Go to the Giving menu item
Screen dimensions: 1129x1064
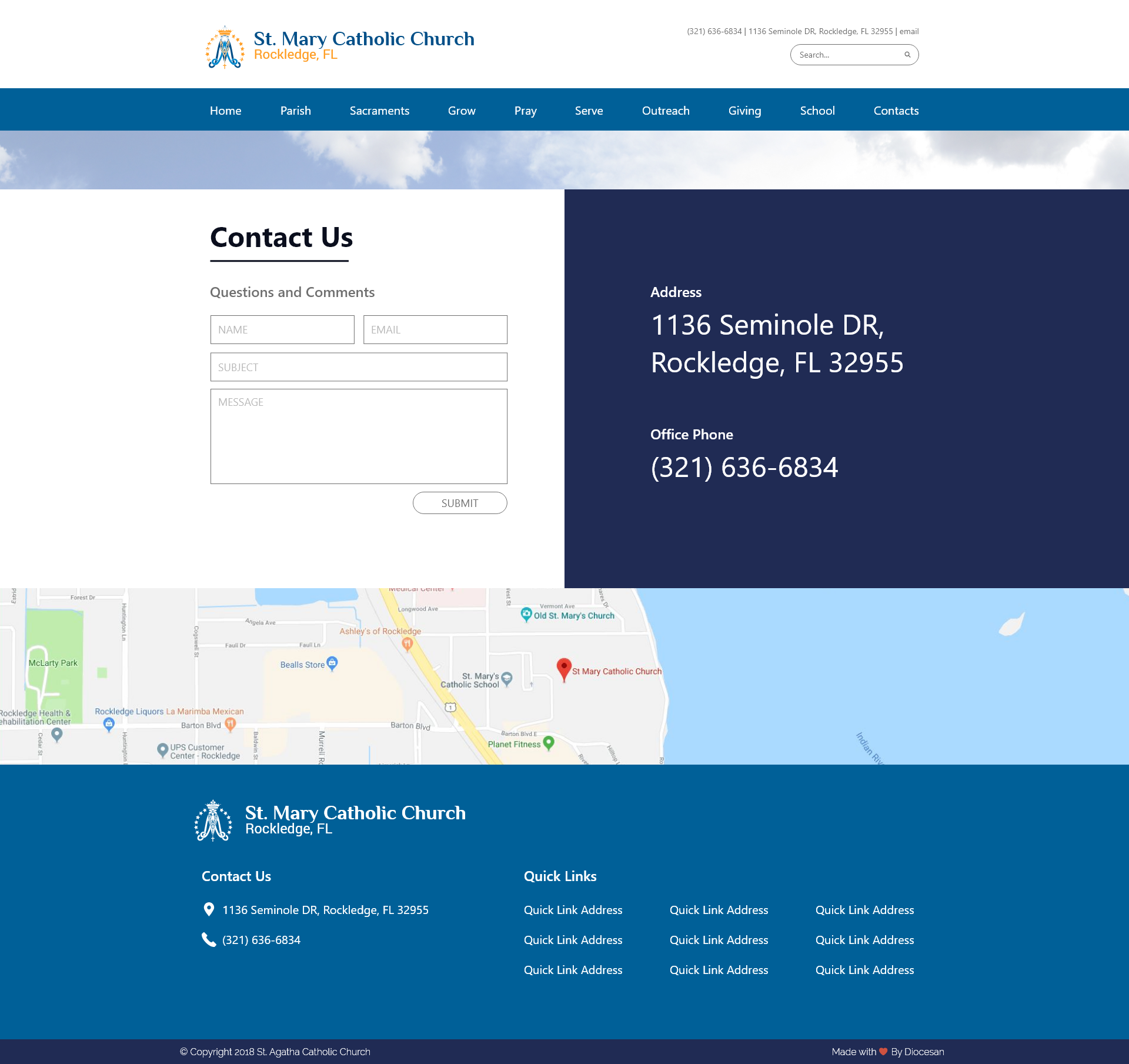tap(744, 111)
